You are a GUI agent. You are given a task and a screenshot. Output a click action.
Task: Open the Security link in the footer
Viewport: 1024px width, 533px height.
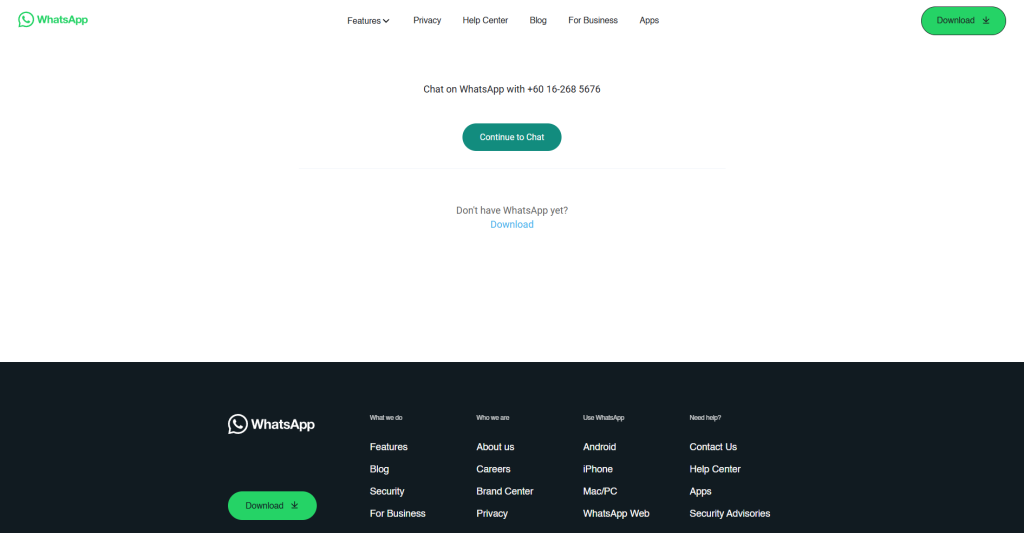click(x=387, y=491)
